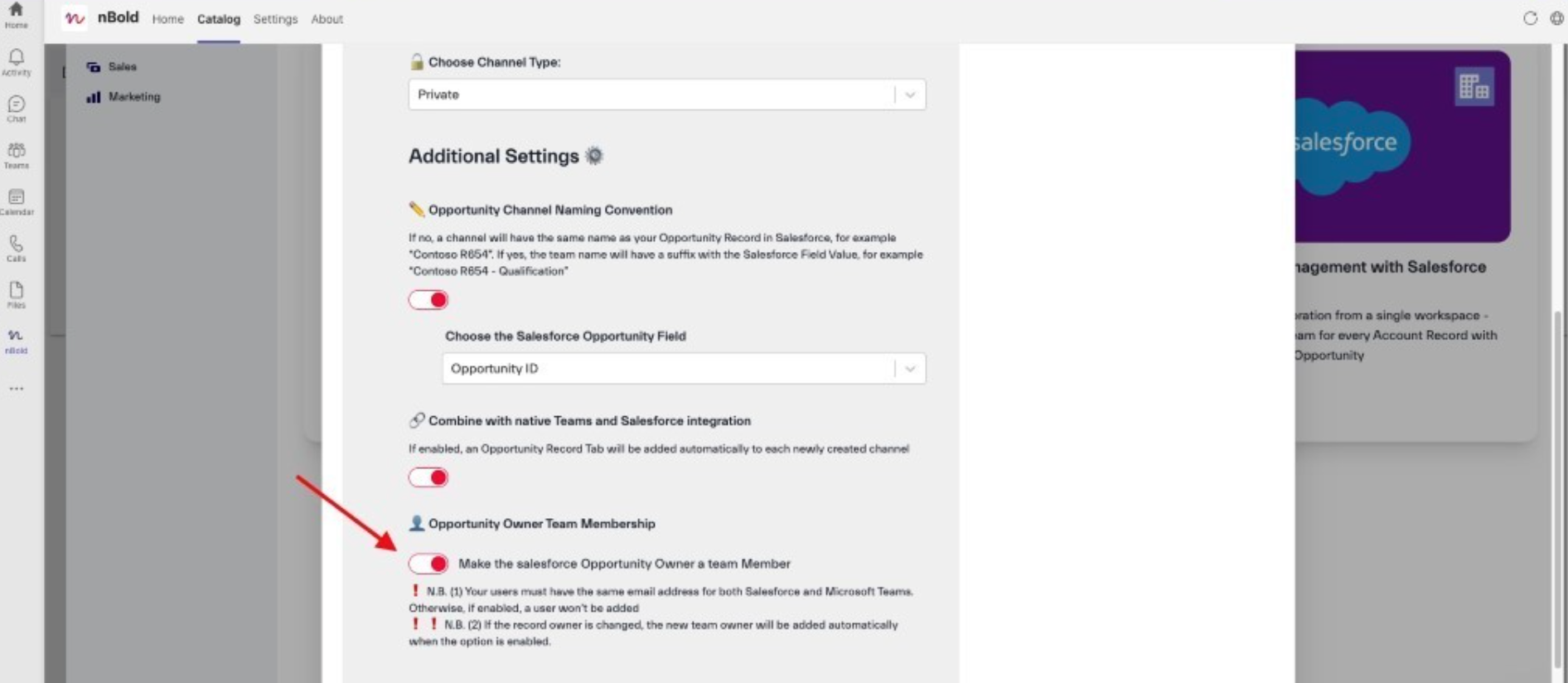Click the Salesforce template card thumbnail

pos(1401,146)
